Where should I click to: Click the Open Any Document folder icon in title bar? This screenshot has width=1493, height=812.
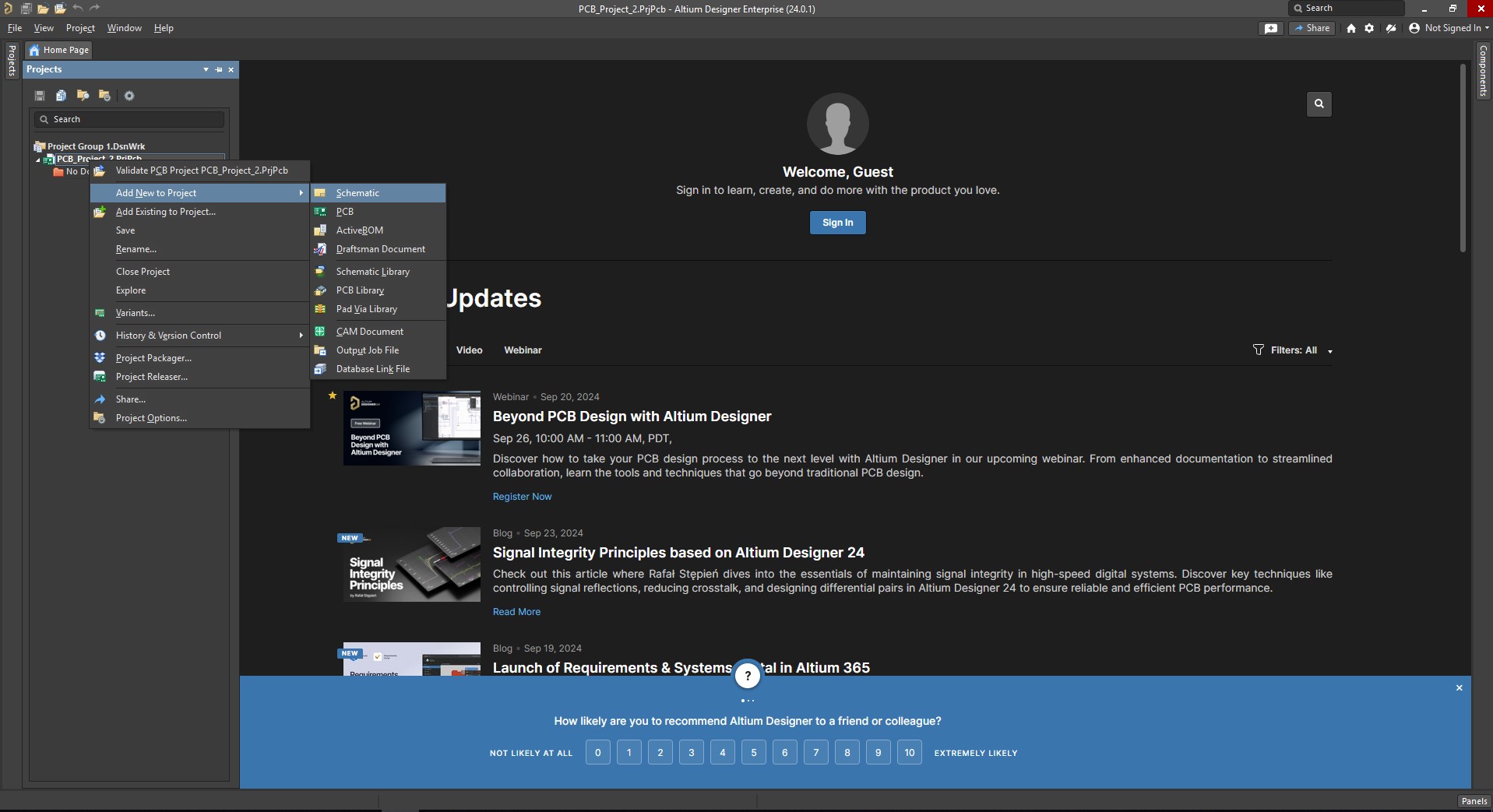coord(43,9)
